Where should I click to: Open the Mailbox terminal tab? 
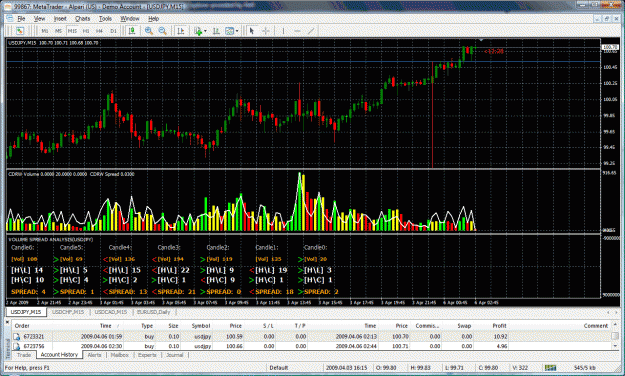tap(120, 355)
